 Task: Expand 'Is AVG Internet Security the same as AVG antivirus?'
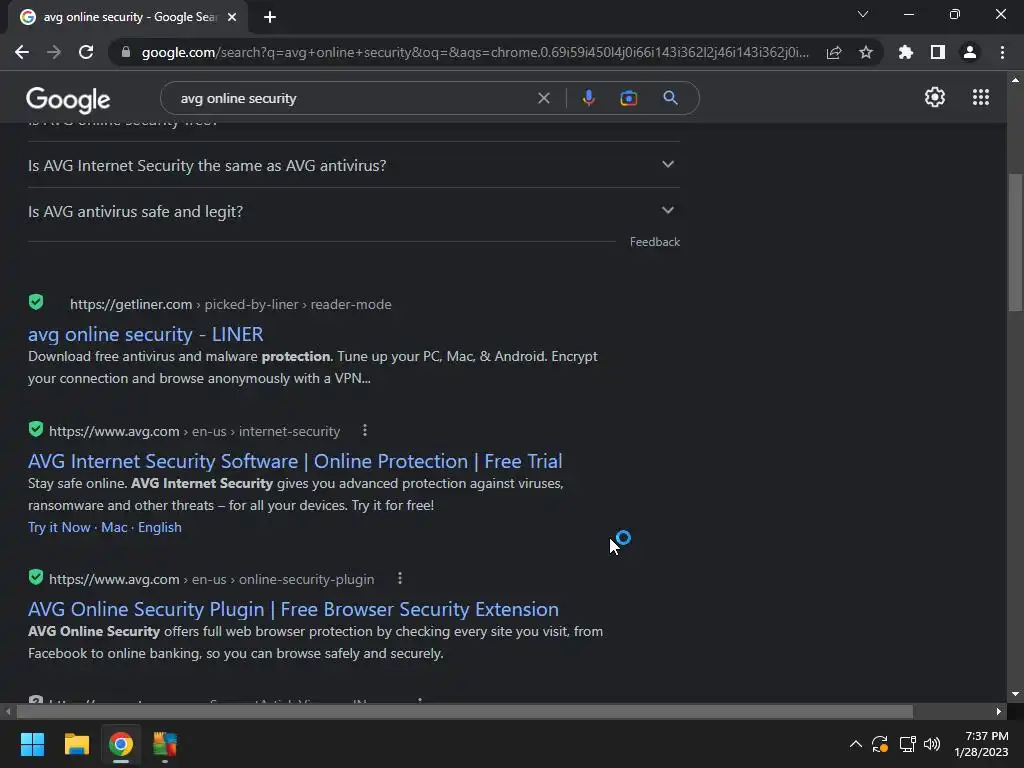pyautogui.click(x=353, y=165)
